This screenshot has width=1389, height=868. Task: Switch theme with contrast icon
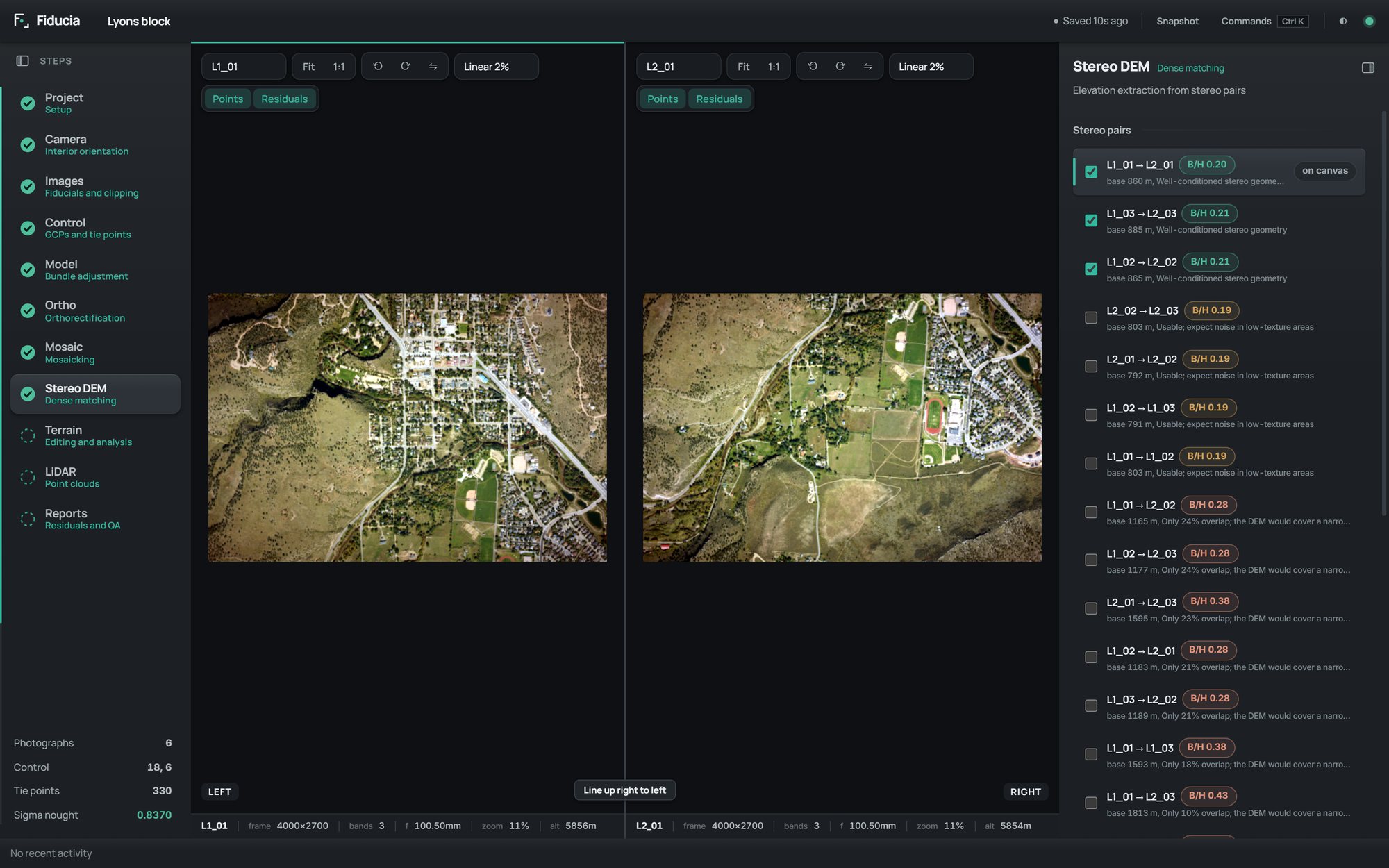(x=1343, y=22)
